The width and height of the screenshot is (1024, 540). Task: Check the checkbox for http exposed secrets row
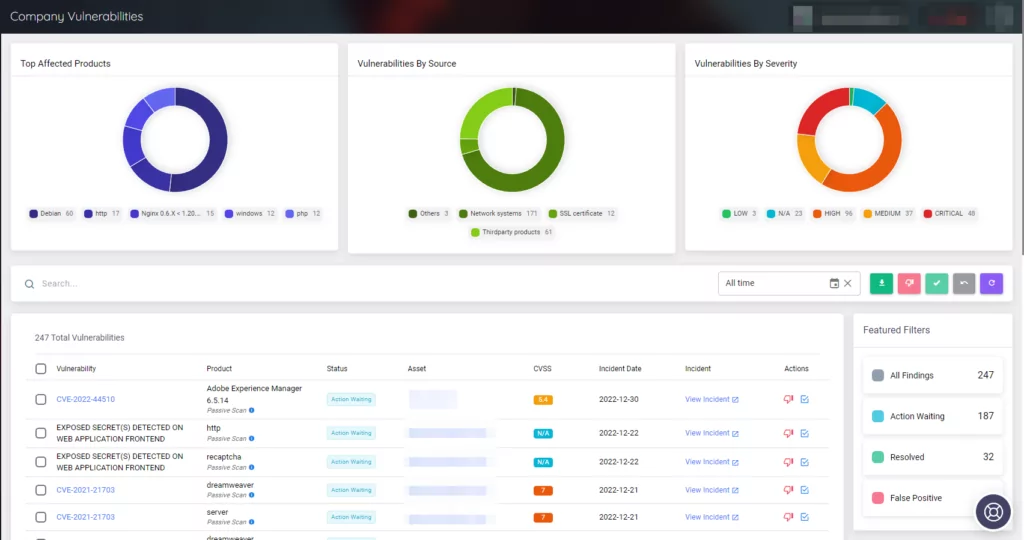(40, 433)
